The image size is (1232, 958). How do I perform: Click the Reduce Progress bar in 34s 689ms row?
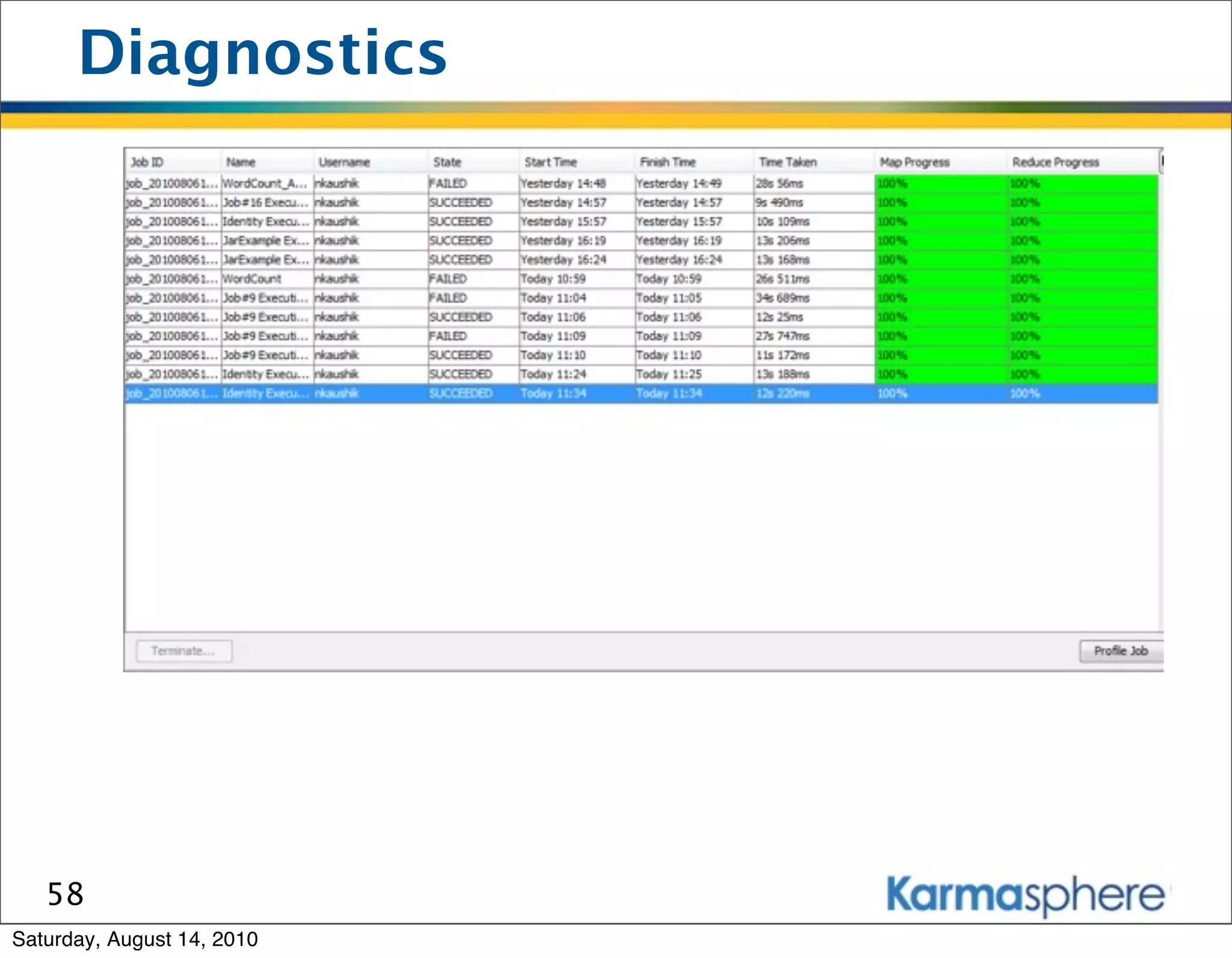[x=1082, y=298]
